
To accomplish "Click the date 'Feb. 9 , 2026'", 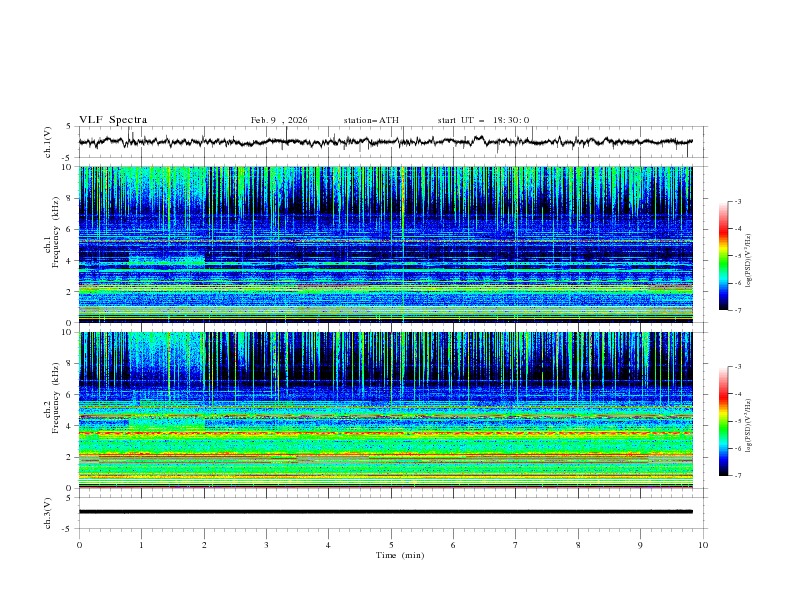I will [x=279, y=120].
